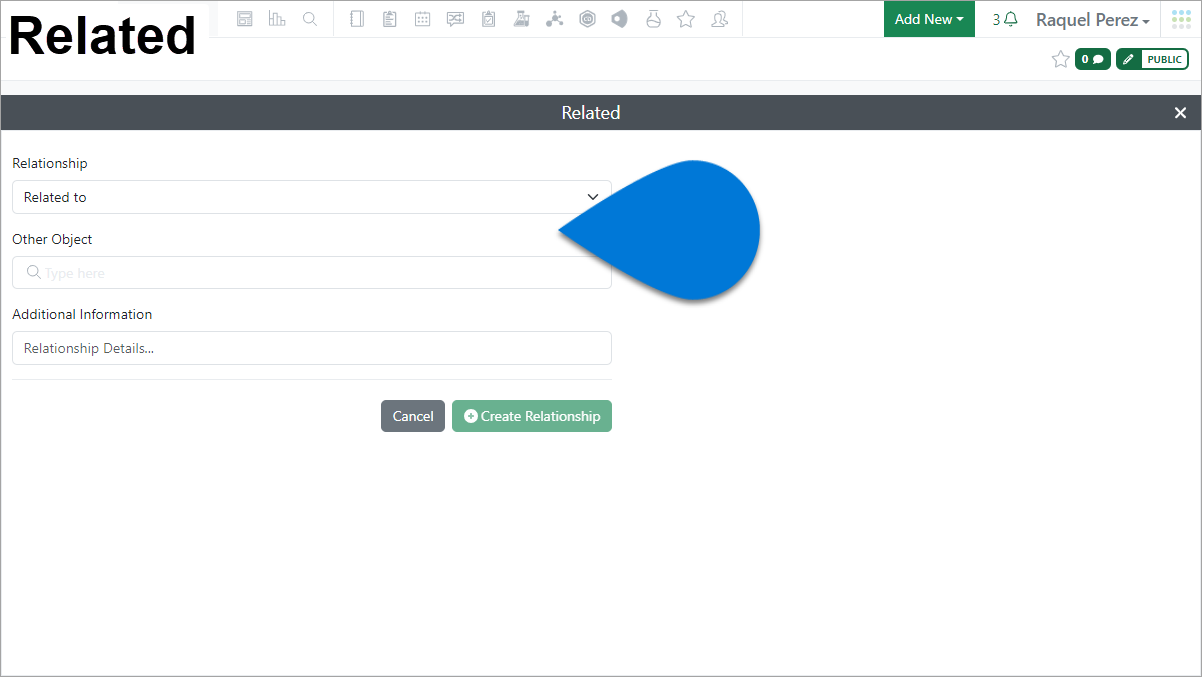Click the Other Object search field
1202x677 pixels.
tap(312, 272)
